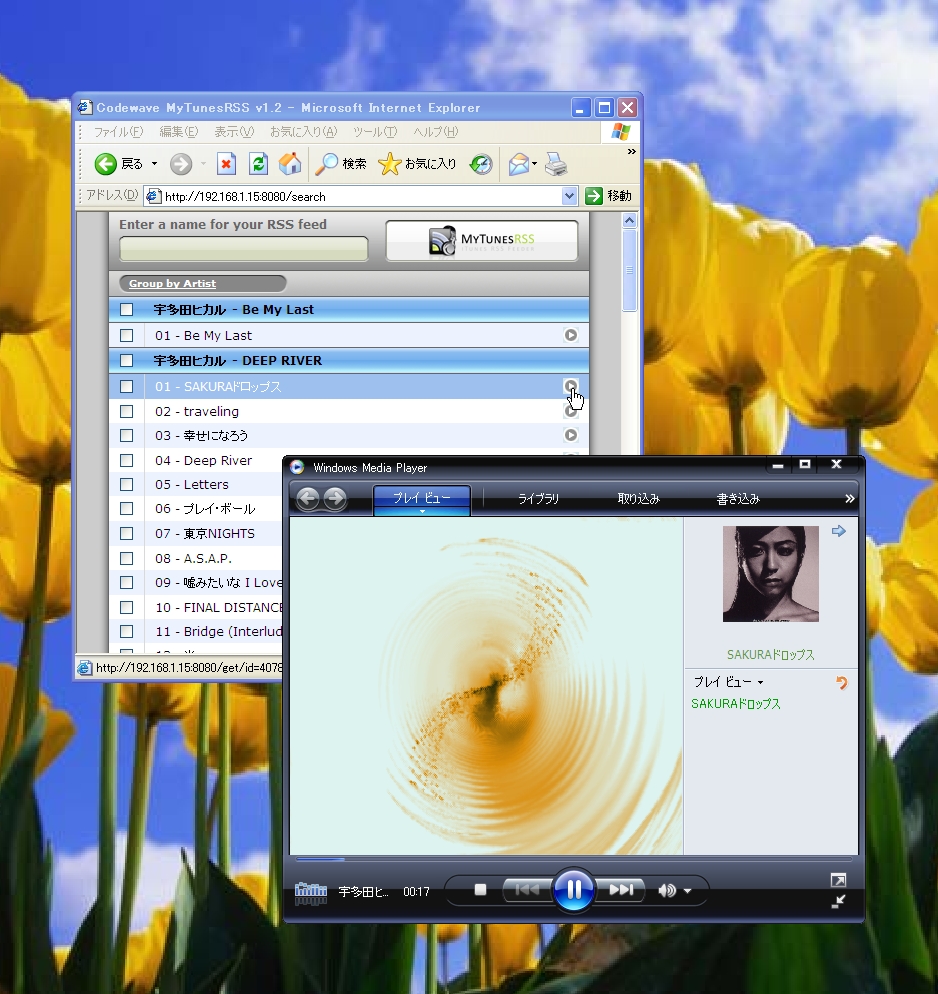Open the プレイ ビュー playlist dropdown

(728, 682)
